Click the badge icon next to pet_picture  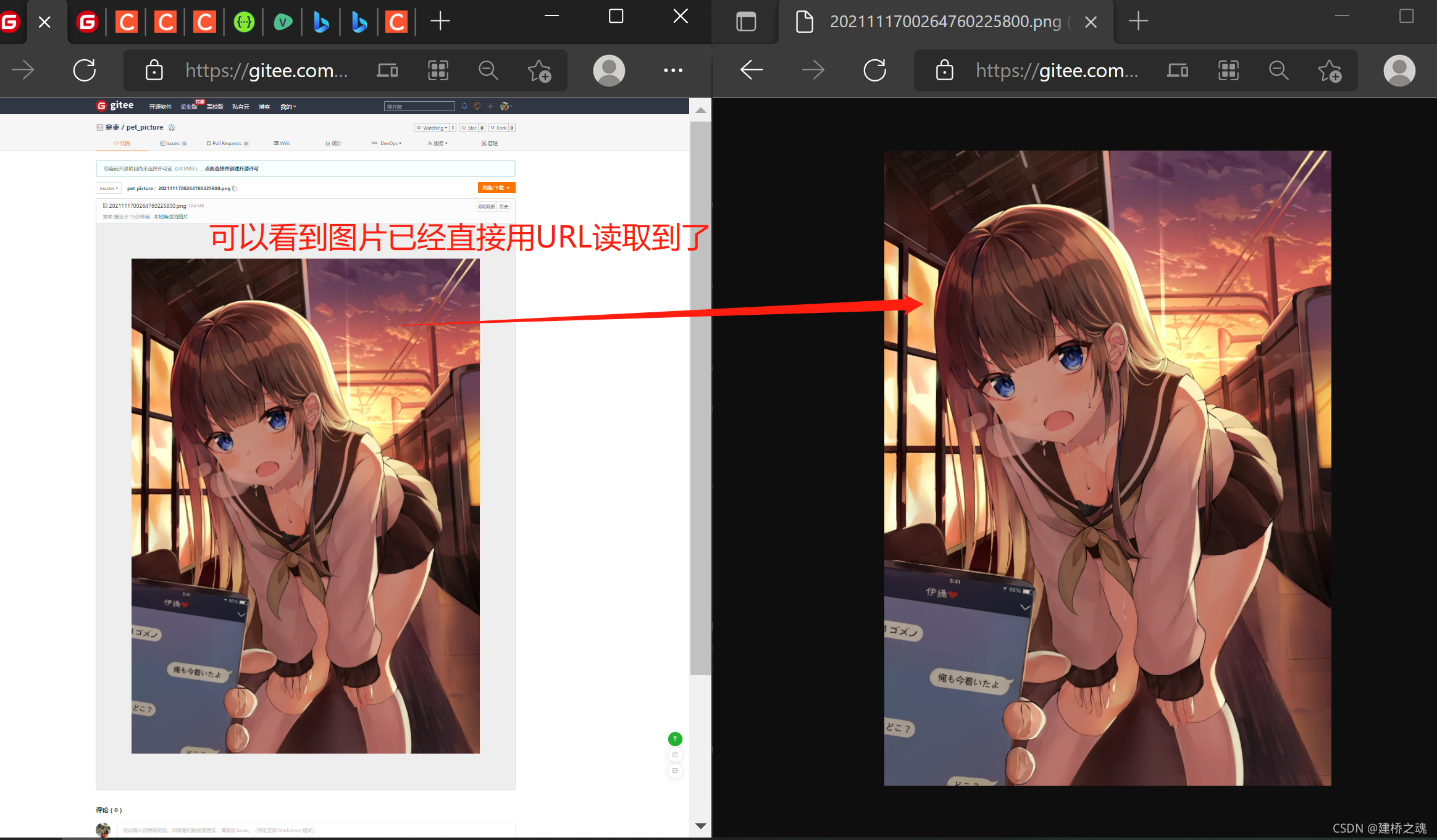coord(172,128)
